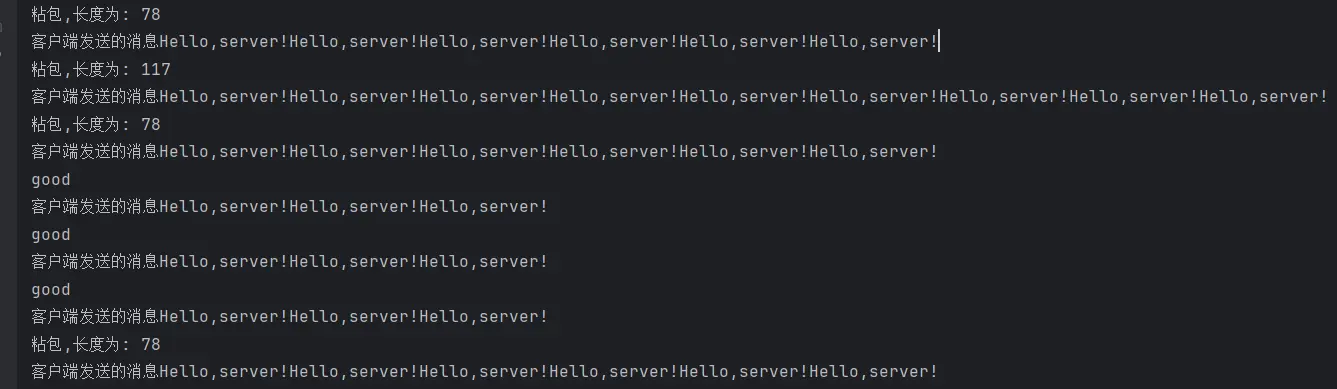The height and width of the screenshot is (389, 1337).
Task: Click the third 'good' output line
Action: (51, 290)
